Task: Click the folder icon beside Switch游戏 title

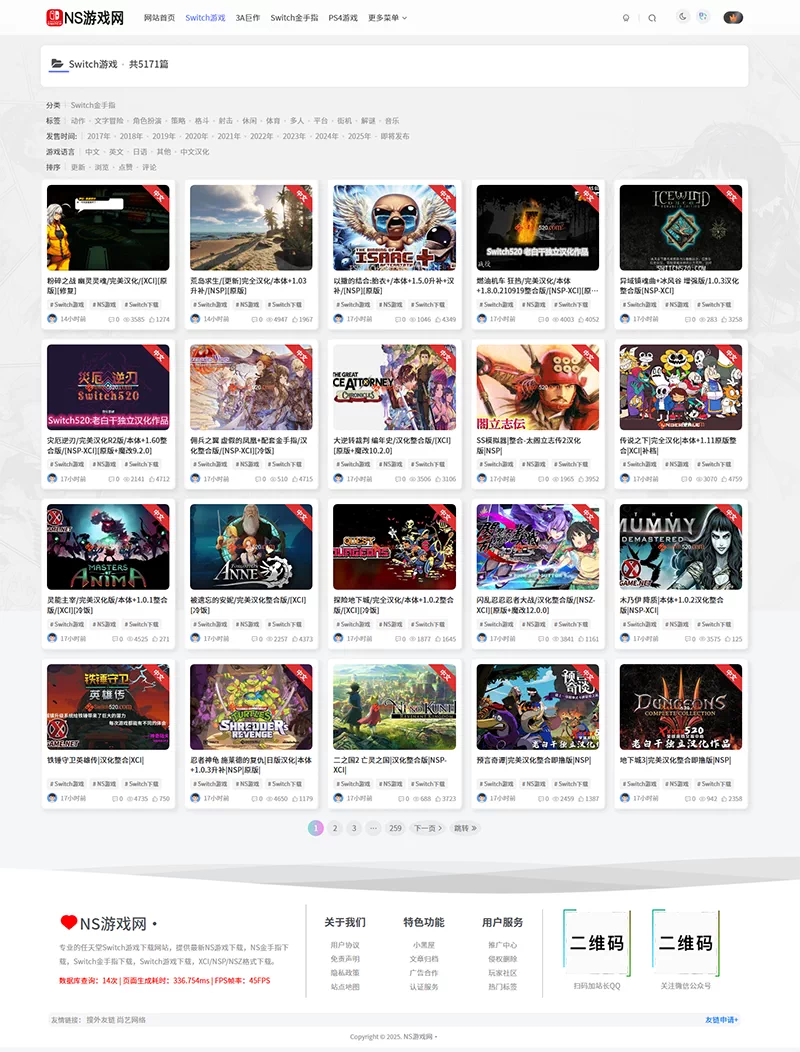Action: [58, 64]
